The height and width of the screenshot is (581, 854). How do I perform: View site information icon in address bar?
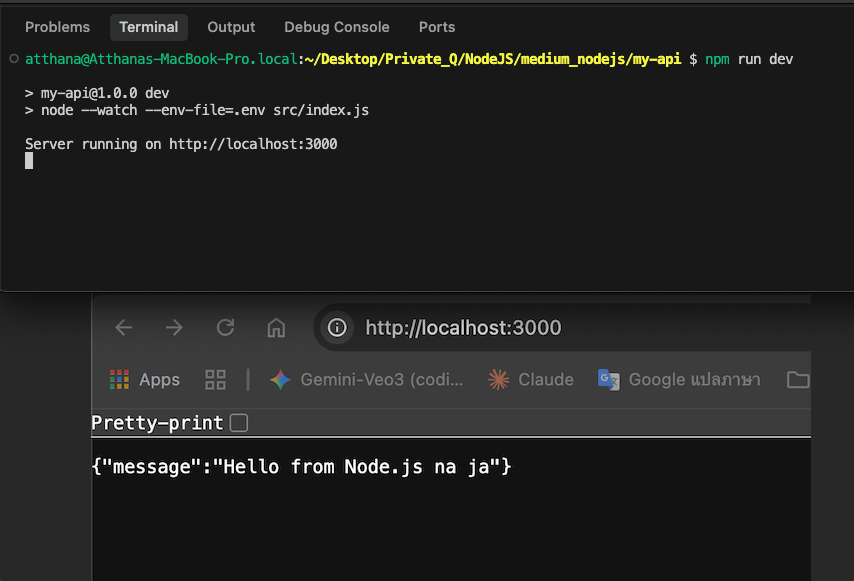(337, 328)
